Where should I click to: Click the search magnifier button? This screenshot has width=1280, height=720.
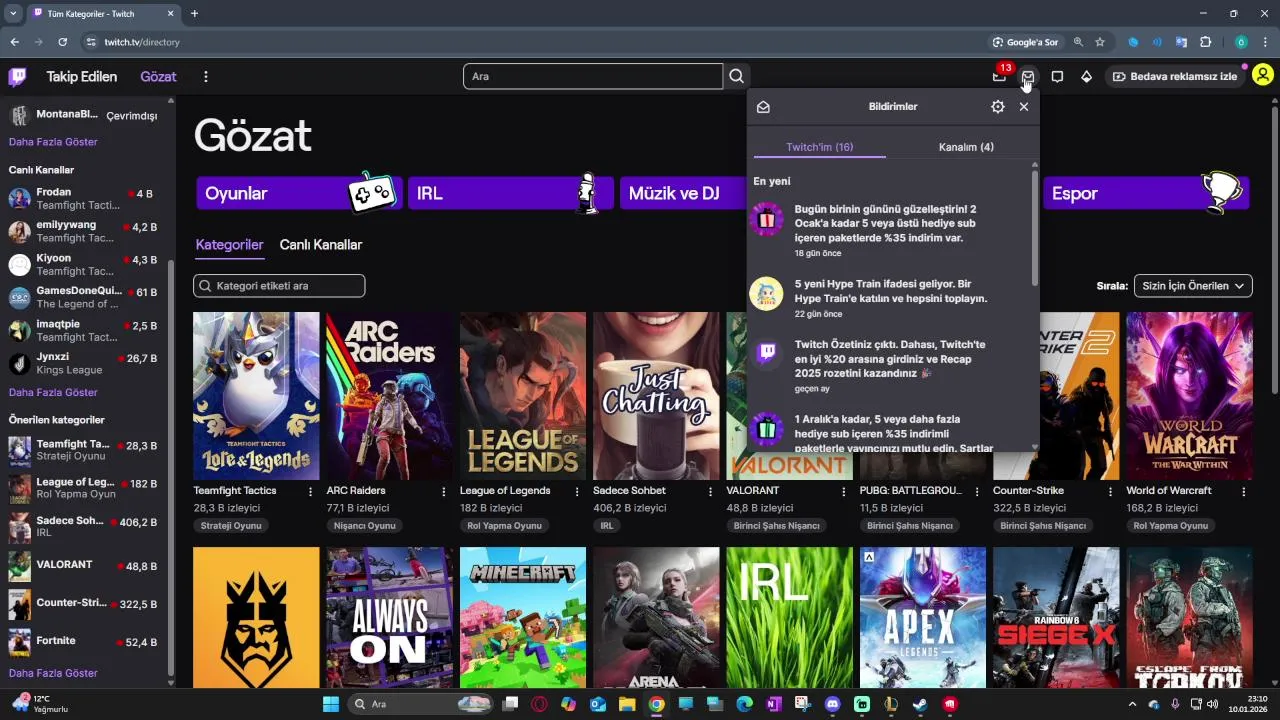737,76
